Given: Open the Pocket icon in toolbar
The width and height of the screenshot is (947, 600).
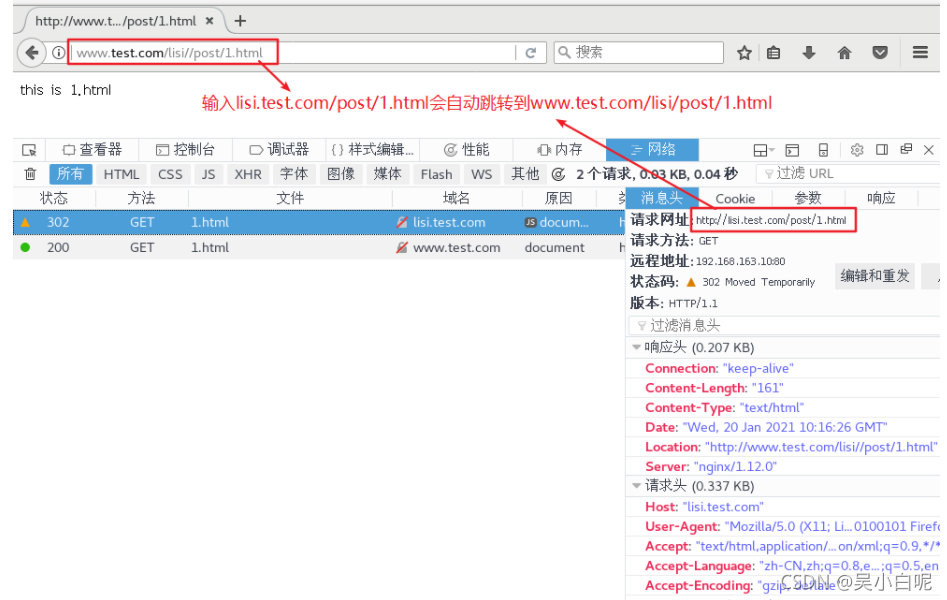Looking at the screenshot, I should point(880,53).
